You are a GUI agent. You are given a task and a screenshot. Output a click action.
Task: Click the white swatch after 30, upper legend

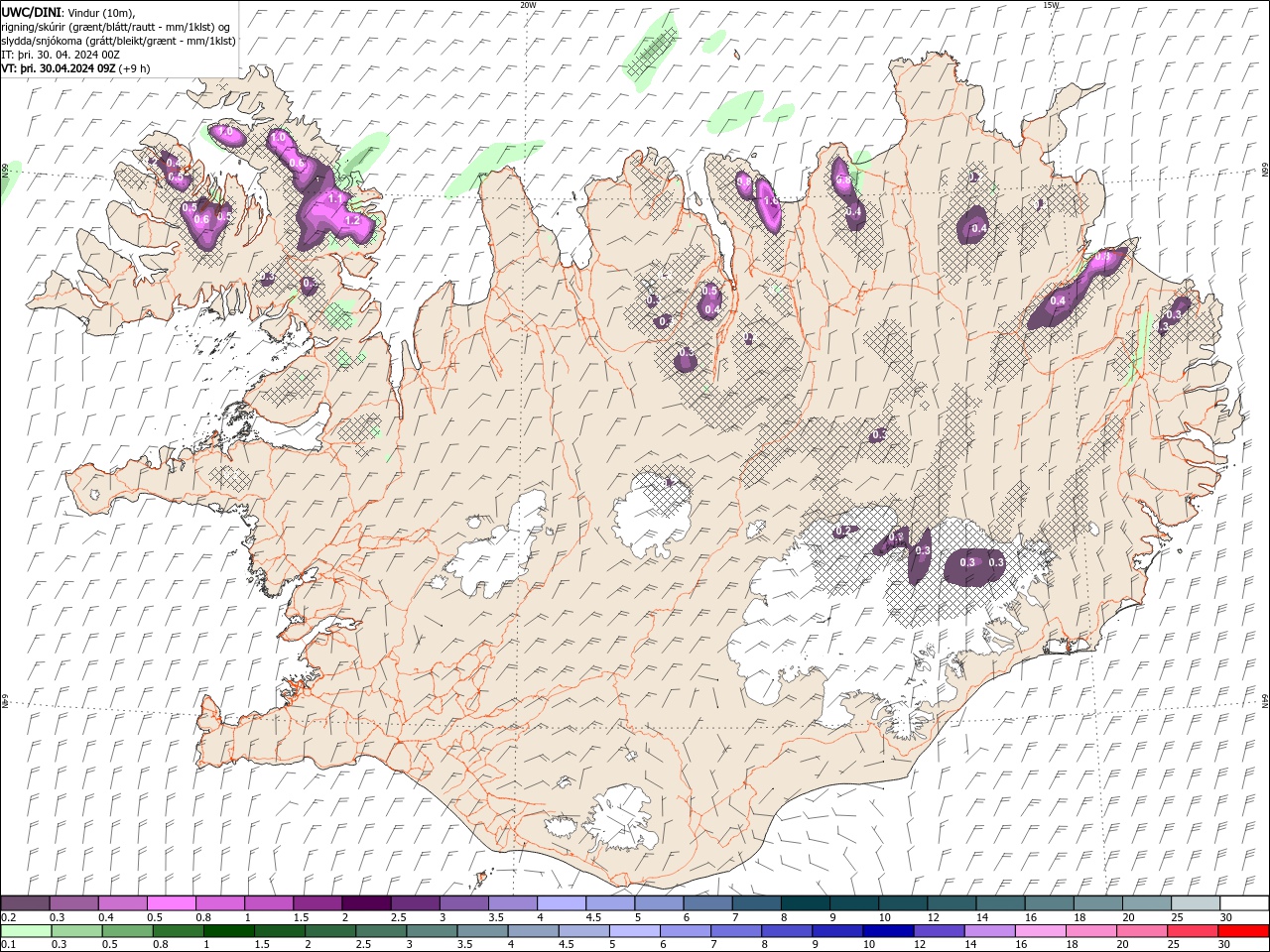(x=1244, y=903)
